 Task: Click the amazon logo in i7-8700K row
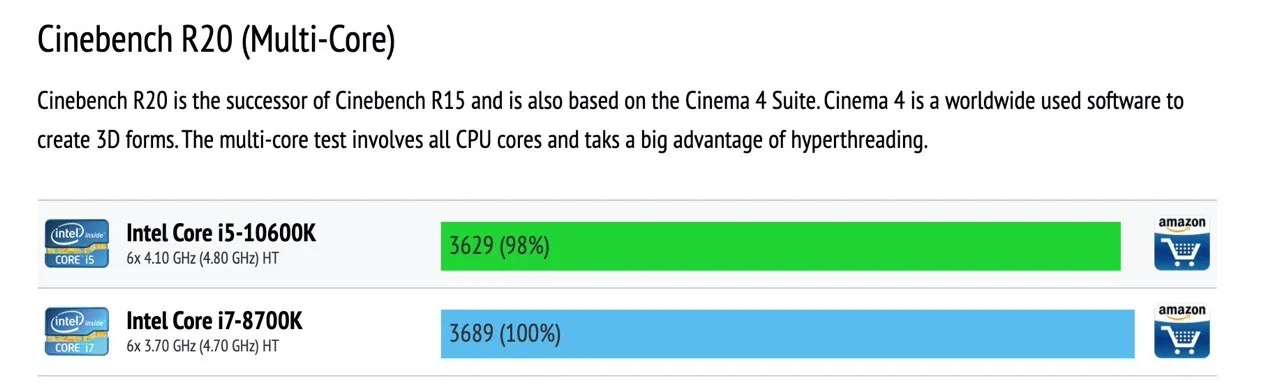click(x=1182, y=311)
